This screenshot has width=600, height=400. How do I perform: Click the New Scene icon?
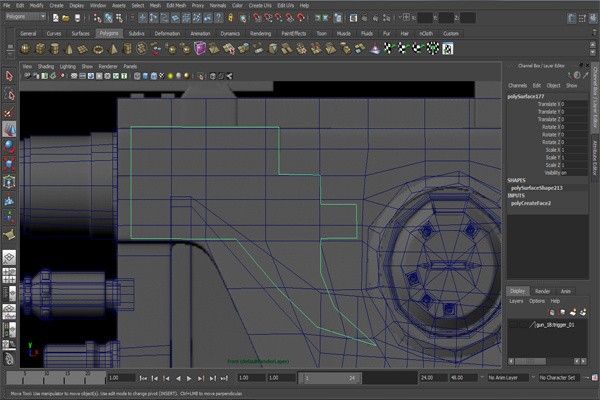[56, 18]
